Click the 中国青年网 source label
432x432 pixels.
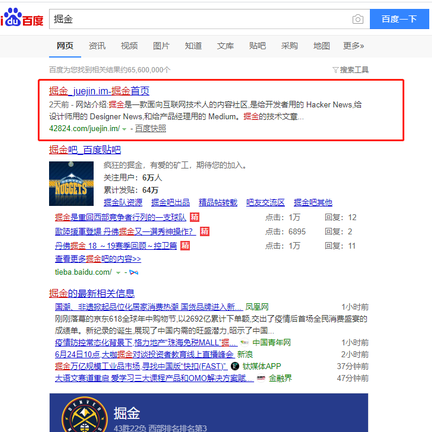click(272, 343)
